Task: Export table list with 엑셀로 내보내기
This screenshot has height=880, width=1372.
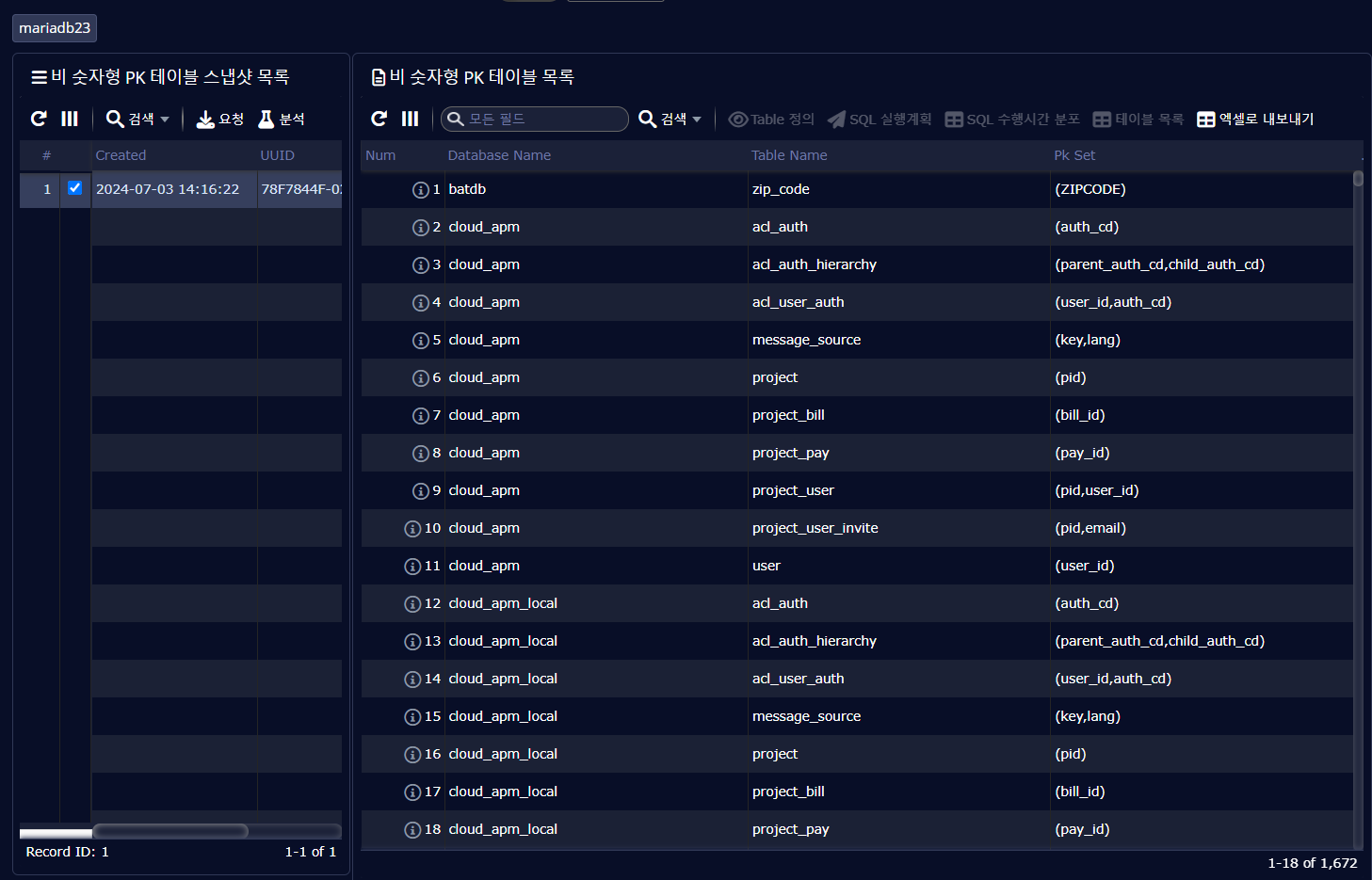Action: (1255, 119)
